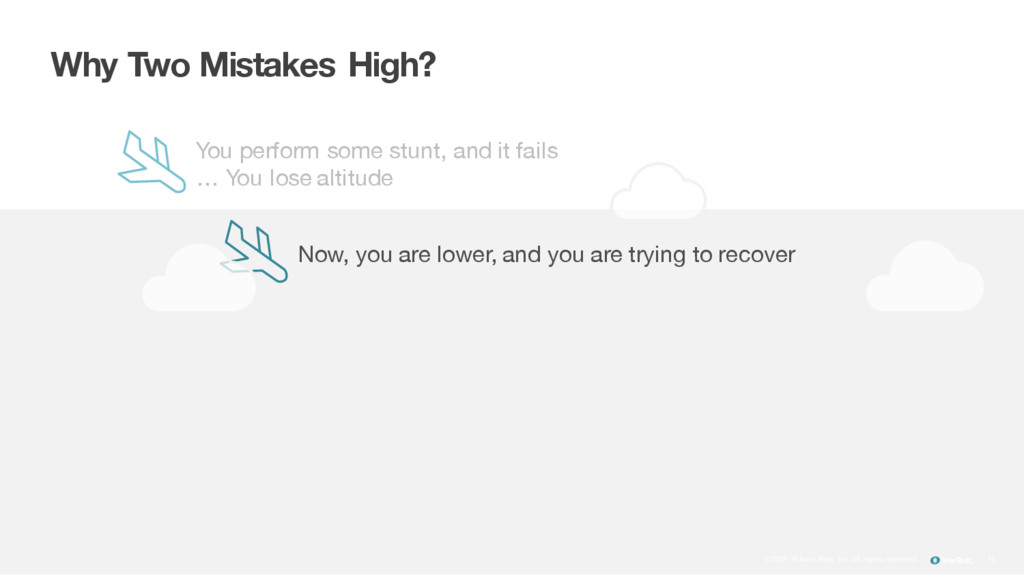
Task: Select faded line You perform some stunt
Action: (377, 151)
